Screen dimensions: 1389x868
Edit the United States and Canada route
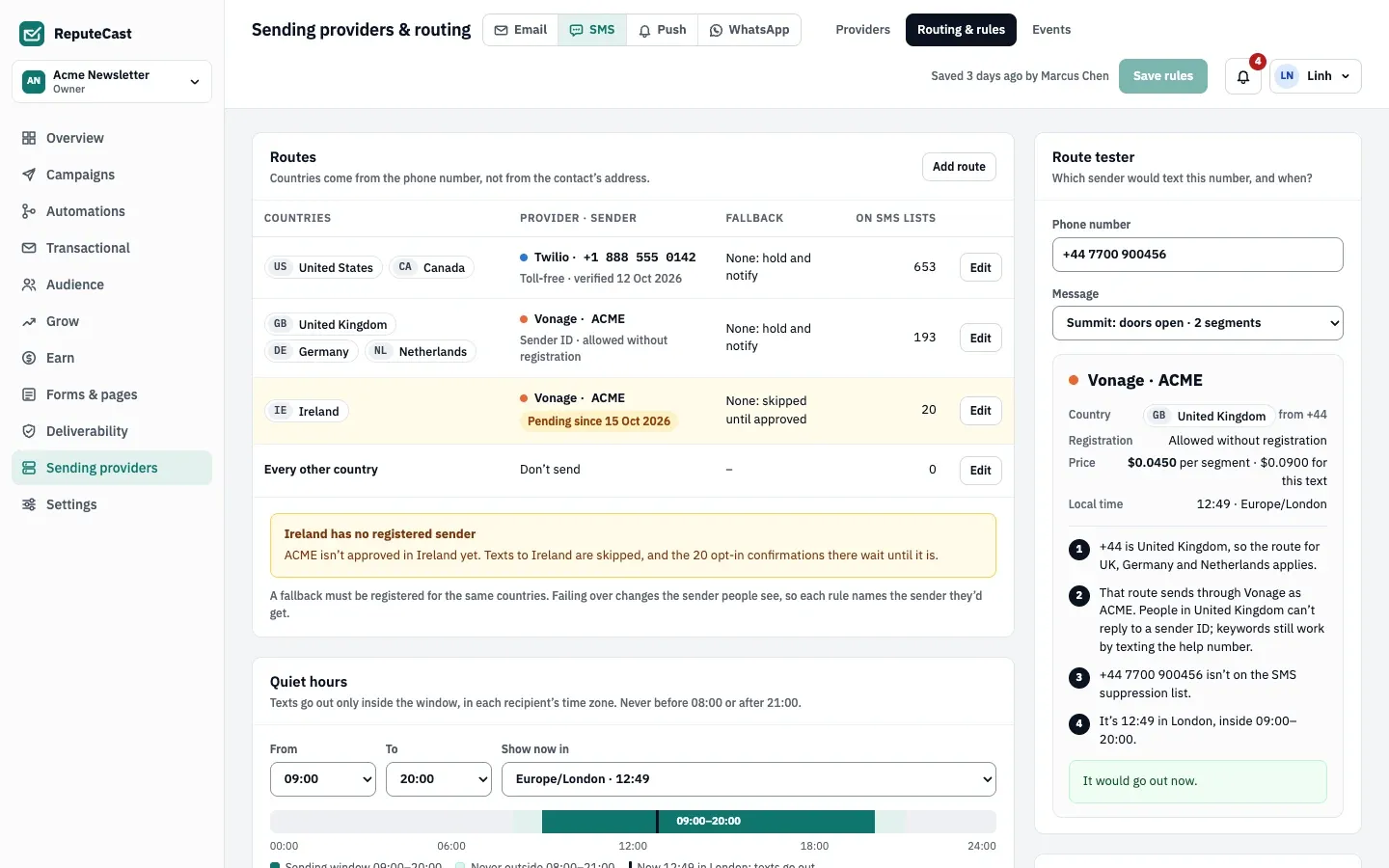[x=981, y=268]
